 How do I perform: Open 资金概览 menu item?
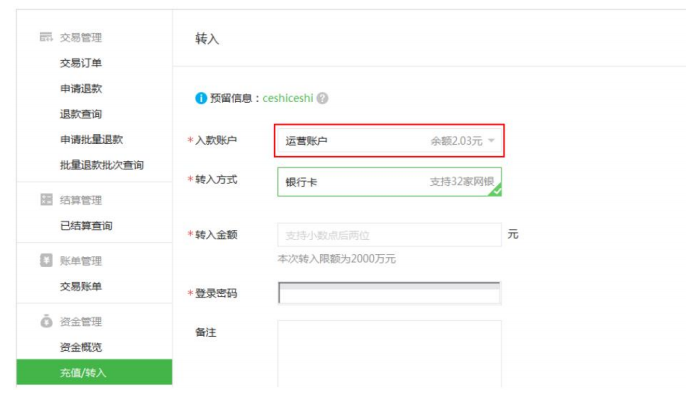coord(81,347)
